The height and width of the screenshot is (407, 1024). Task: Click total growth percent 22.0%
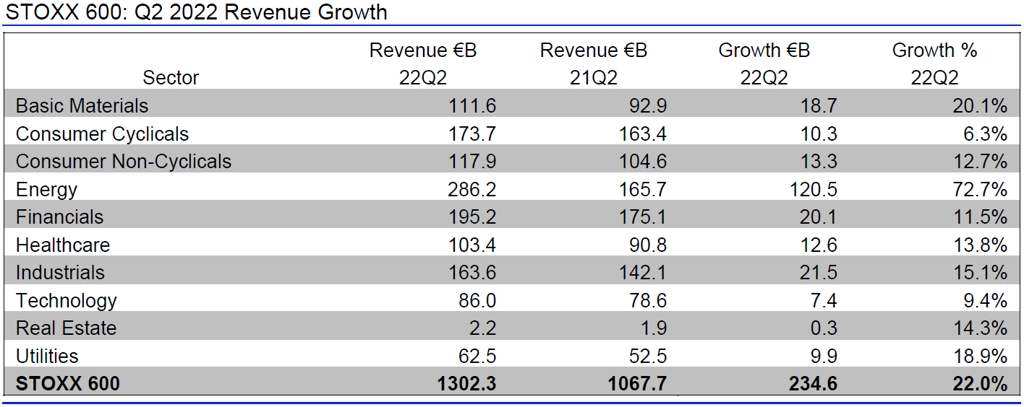tap(979, 384)
